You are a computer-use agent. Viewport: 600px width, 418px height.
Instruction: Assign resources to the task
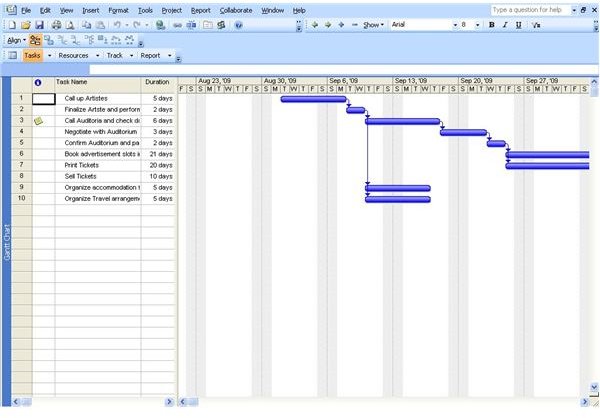(x=221, y=25)
